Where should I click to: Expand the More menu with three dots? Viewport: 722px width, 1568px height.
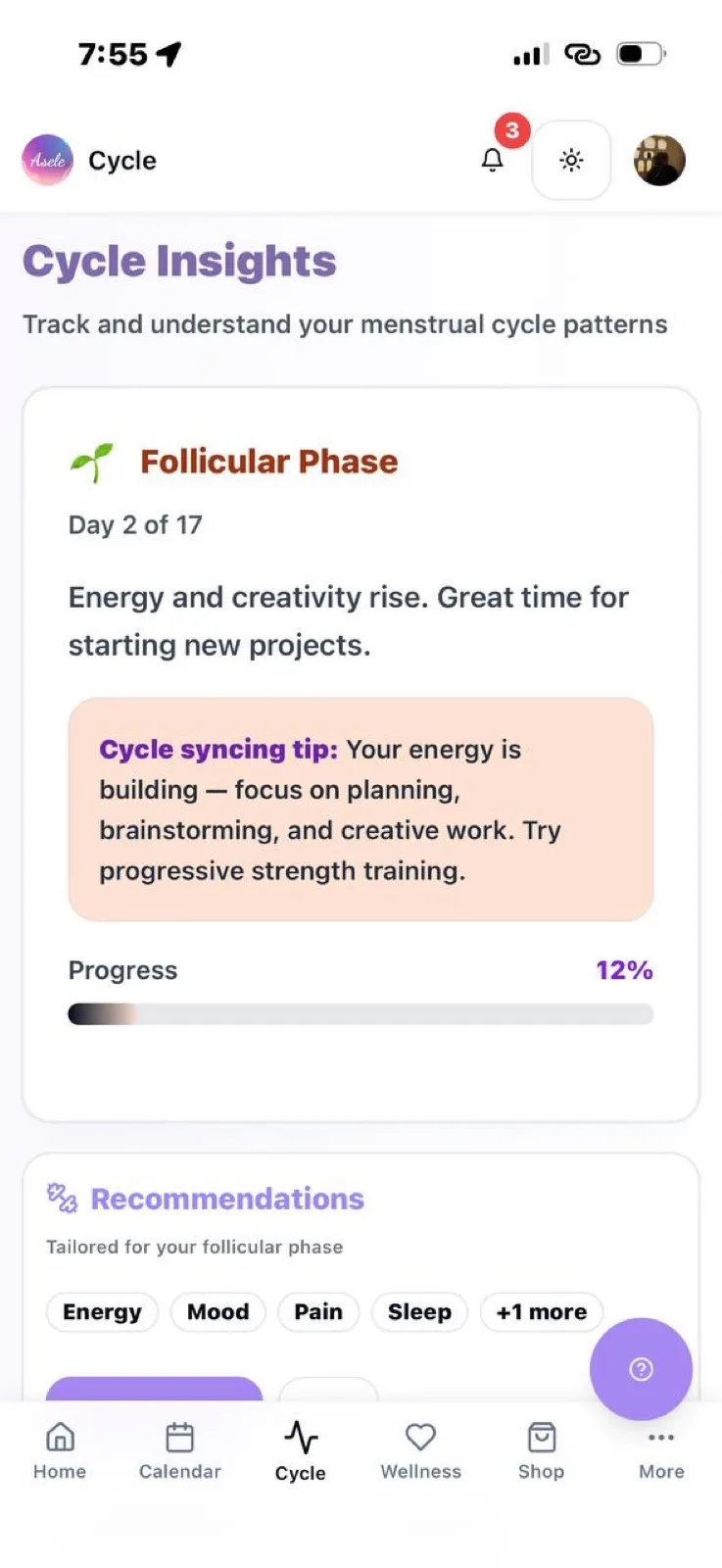tap(661, 1451)
